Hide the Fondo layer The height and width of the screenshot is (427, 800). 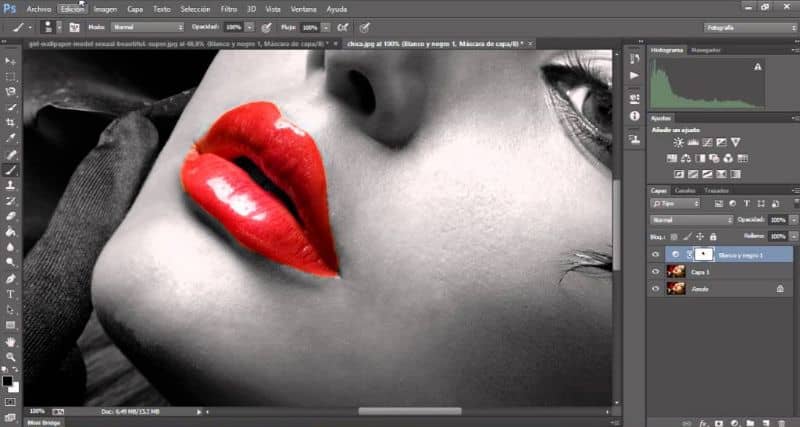click(x=656, y=289)
